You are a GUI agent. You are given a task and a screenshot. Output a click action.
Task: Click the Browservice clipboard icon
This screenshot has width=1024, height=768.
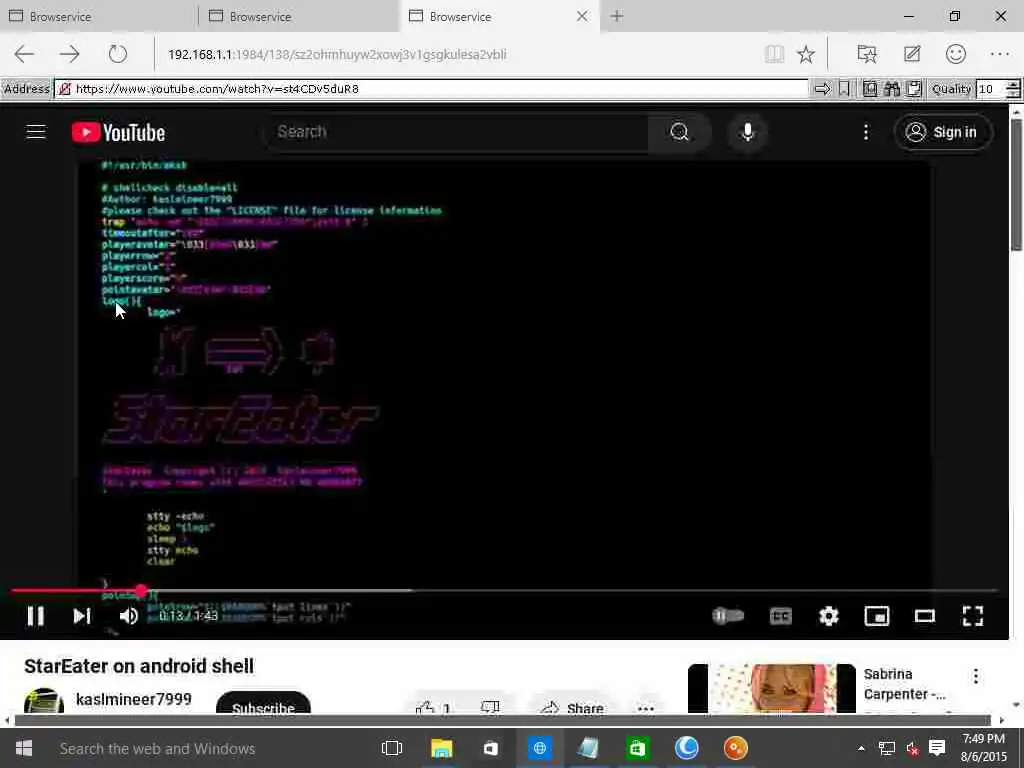pos(914,89)
